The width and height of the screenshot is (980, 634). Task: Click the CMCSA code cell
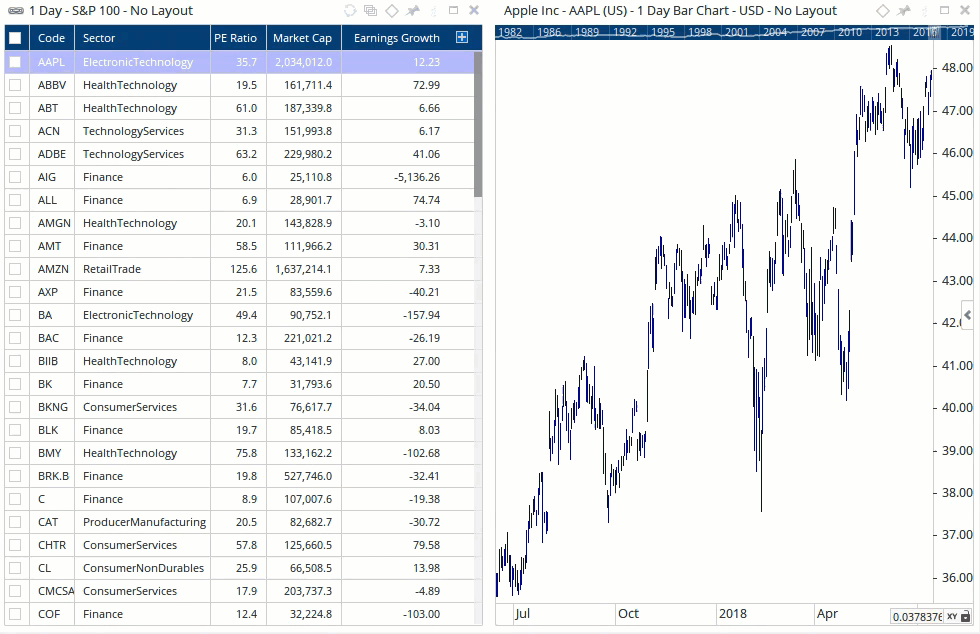[x=52, y=591]
